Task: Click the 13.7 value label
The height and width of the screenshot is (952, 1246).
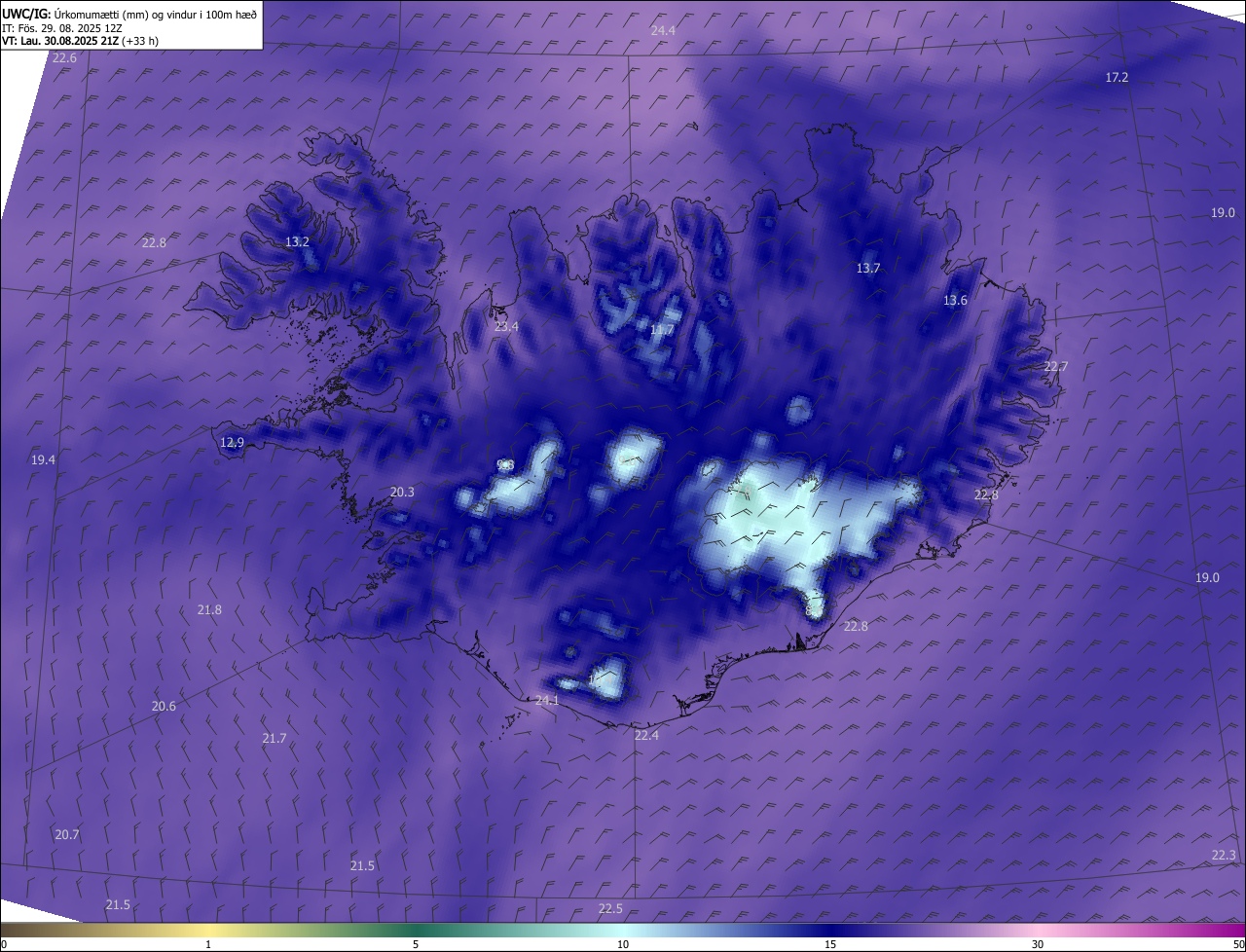Action: coord(867,268)
